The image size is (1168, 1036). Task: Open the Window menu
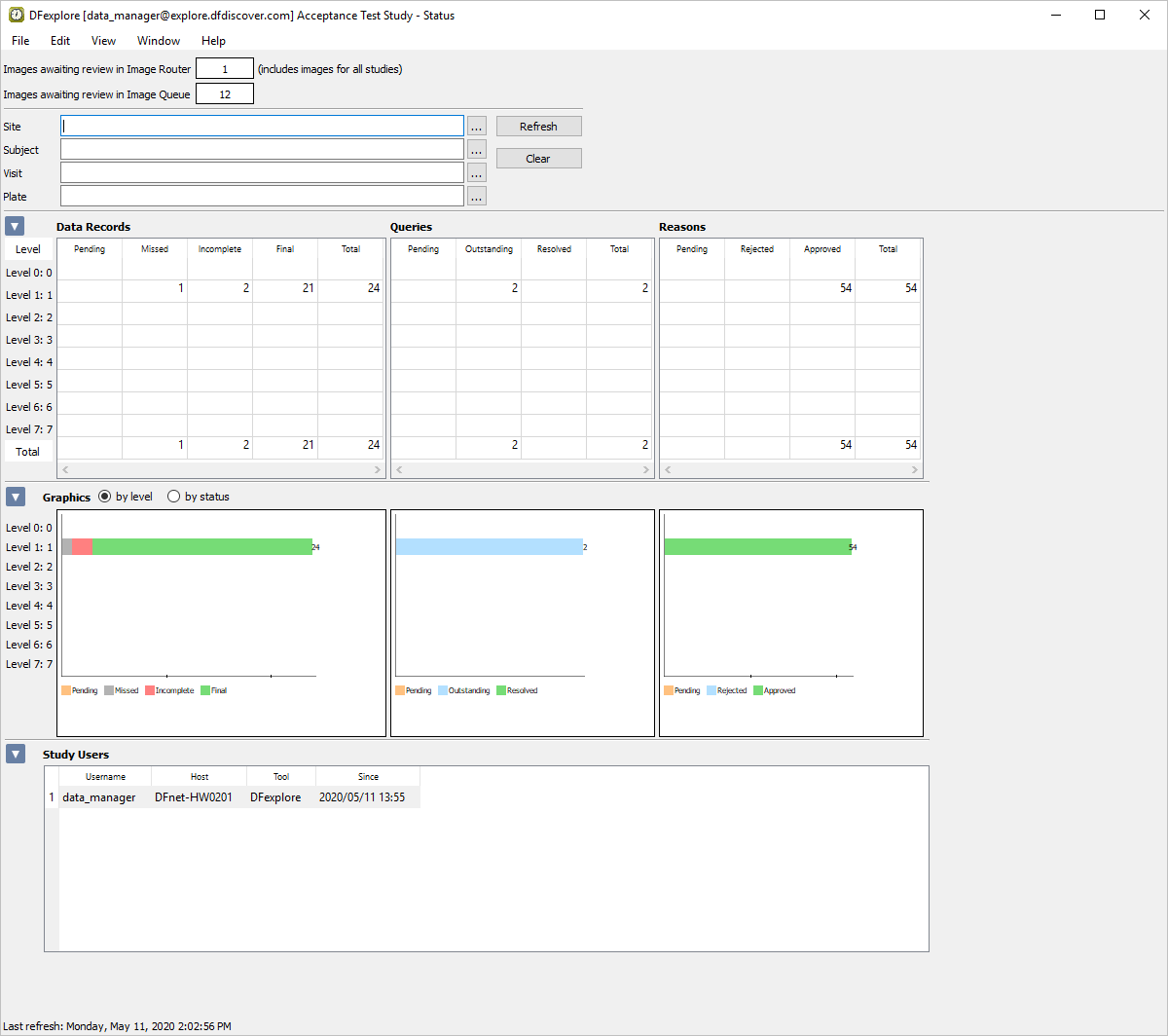(158, 41)
